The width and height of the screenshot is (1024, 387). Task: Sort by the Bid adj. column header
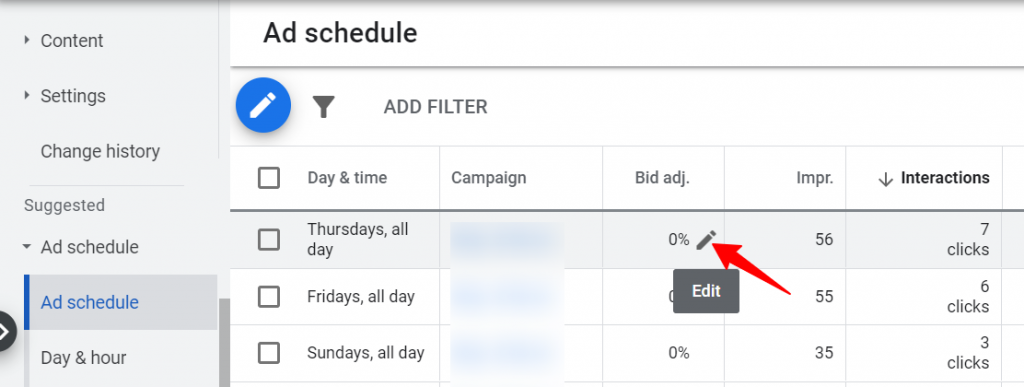[662, 178]
